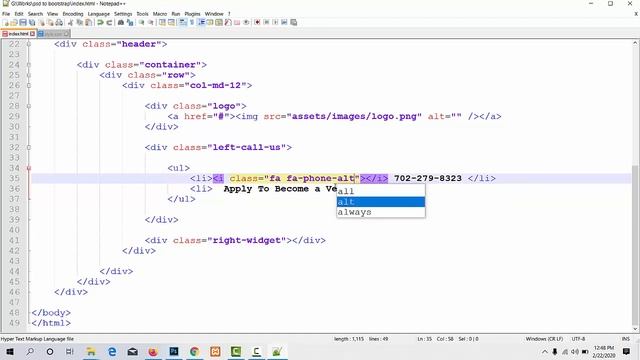Open Firefox from the taskbar
640x360 pixels.
click(x=153, y=351)
